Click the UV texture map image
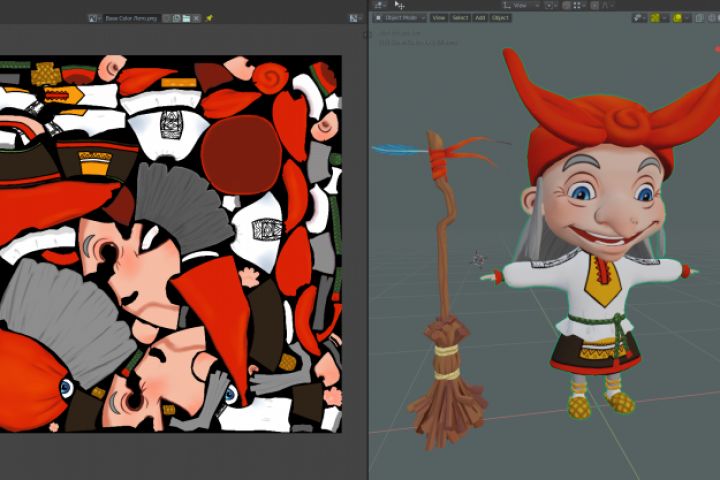Viewport: 720px width, 480px height. [x=171, y=244]
